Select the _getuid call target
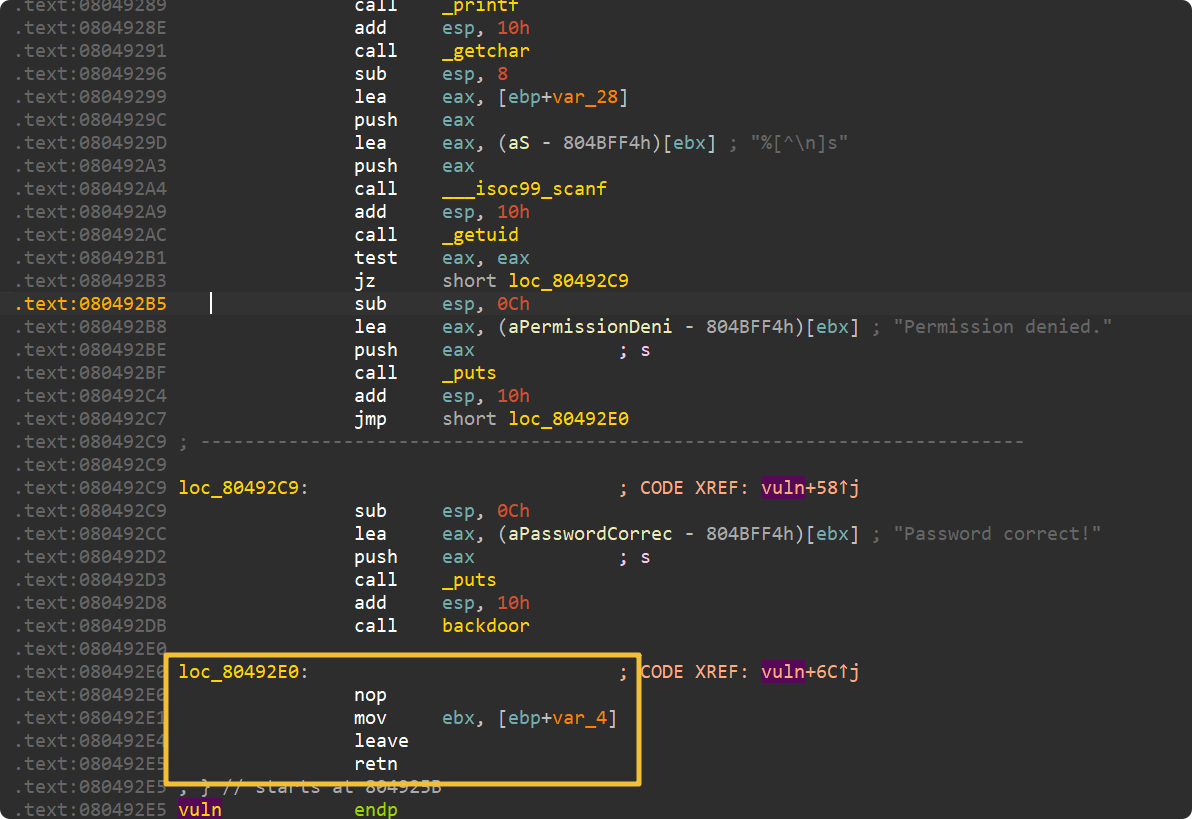The image size is (1192, 819). 480,235
